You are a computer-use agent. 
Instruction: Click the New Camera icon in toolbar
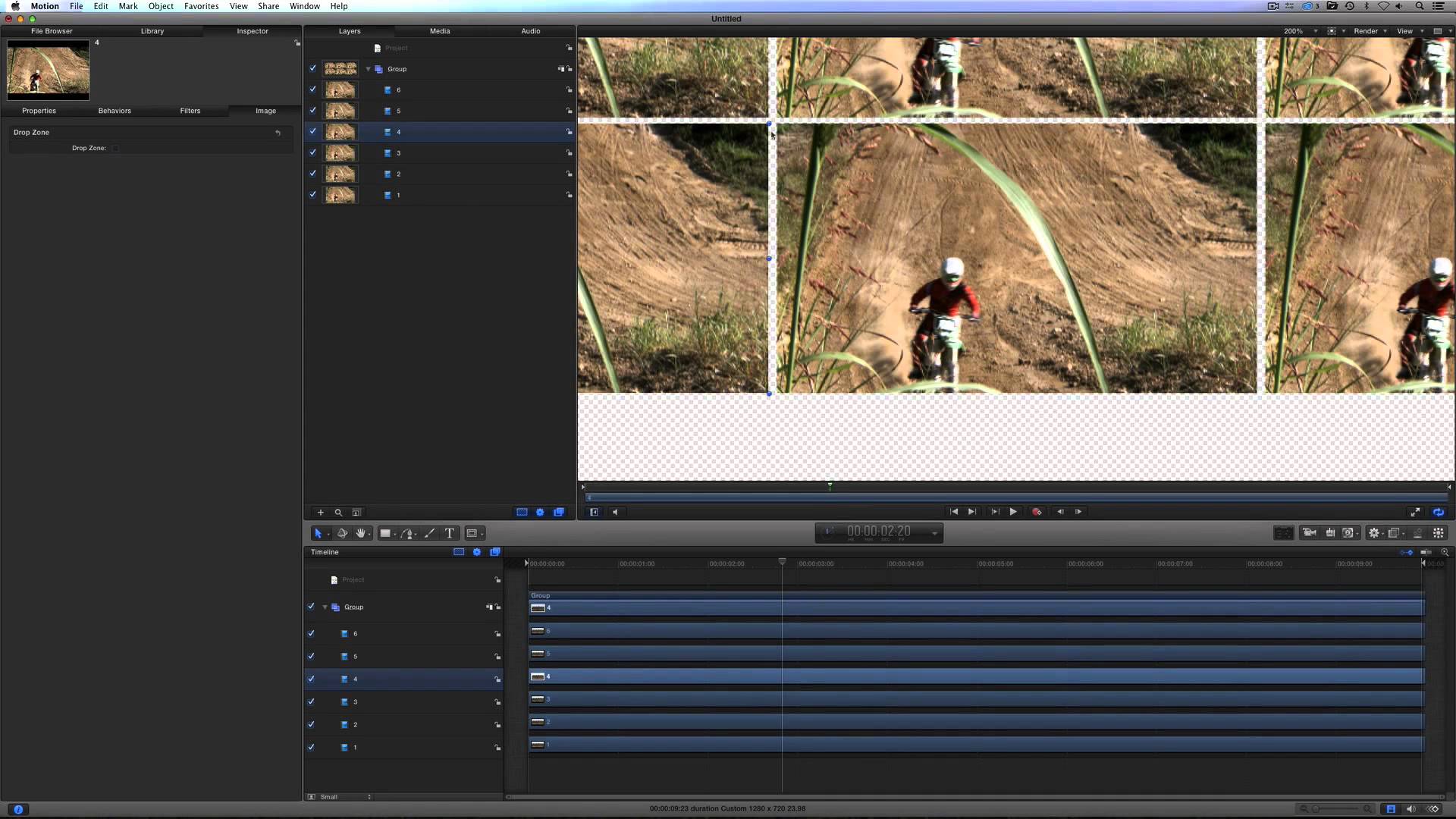pos(1309,533)
